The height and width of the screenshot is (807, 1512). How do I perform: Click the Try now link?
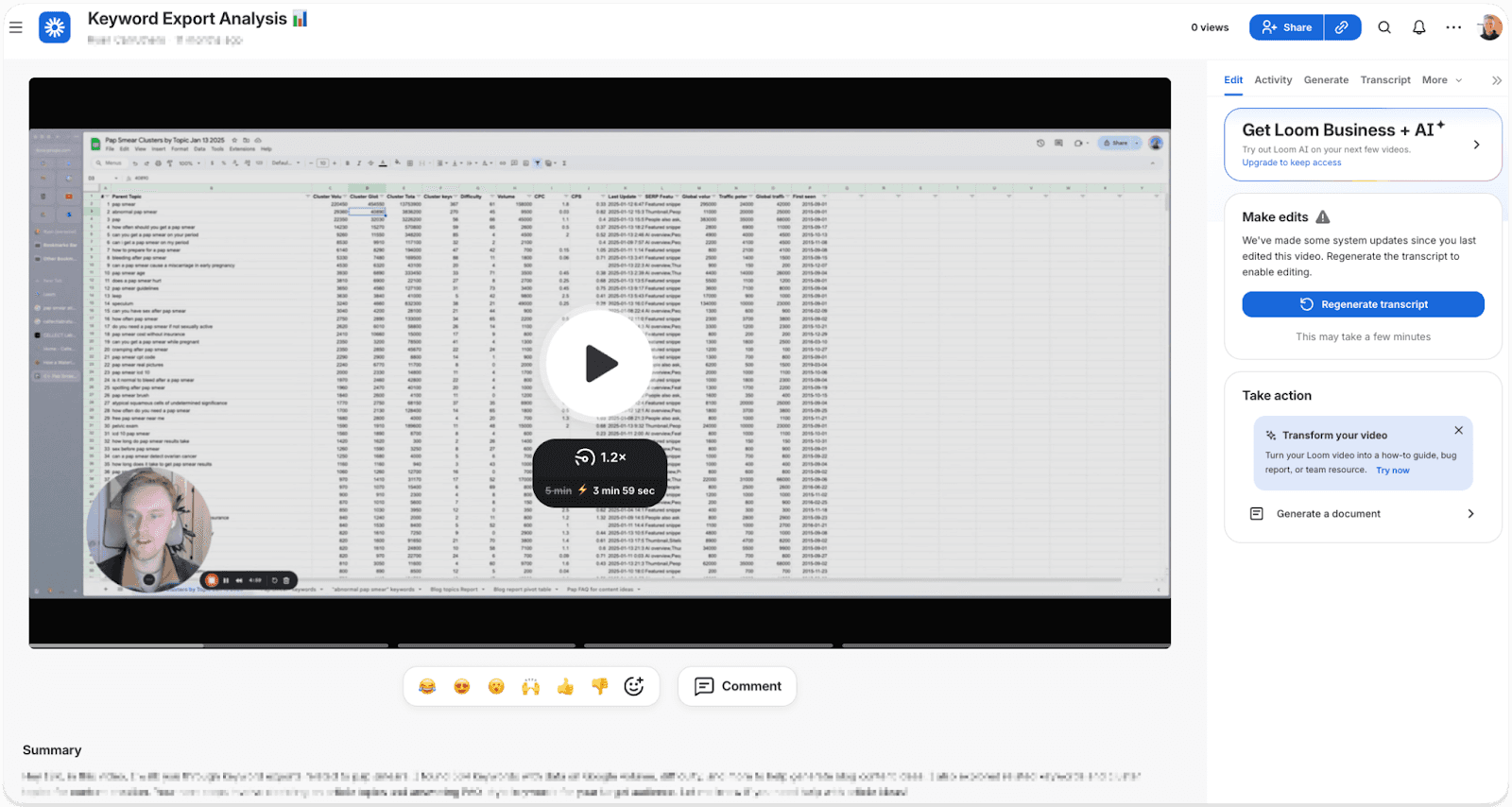[x=1392, y=471]
